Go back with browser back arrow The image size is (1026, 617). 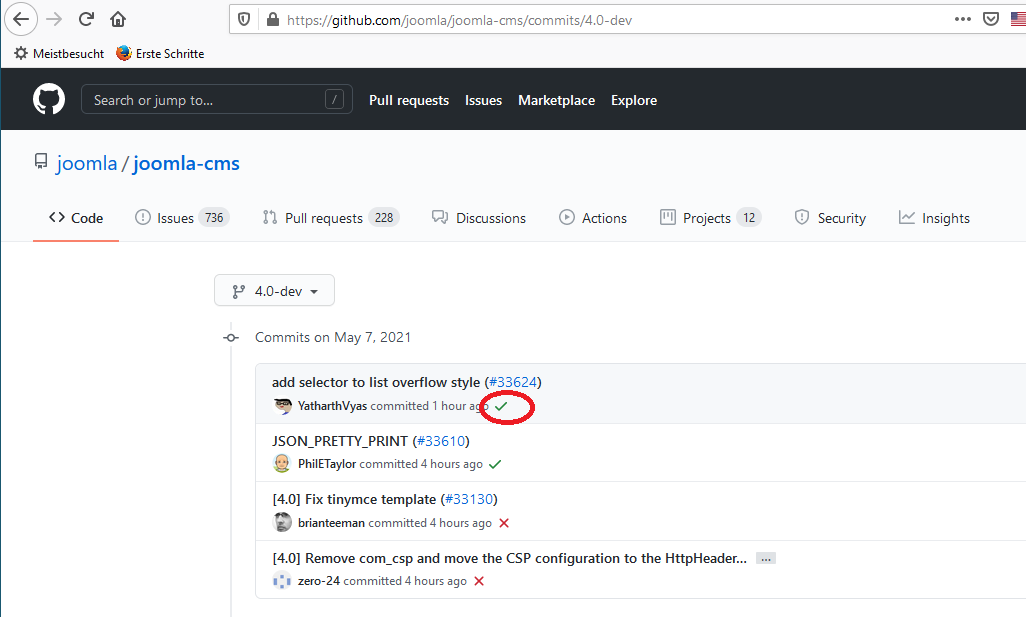coord(21,19)
